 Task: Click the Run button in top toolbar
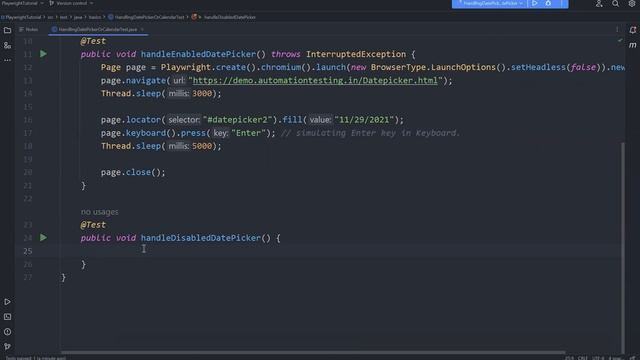click(534, 3)
